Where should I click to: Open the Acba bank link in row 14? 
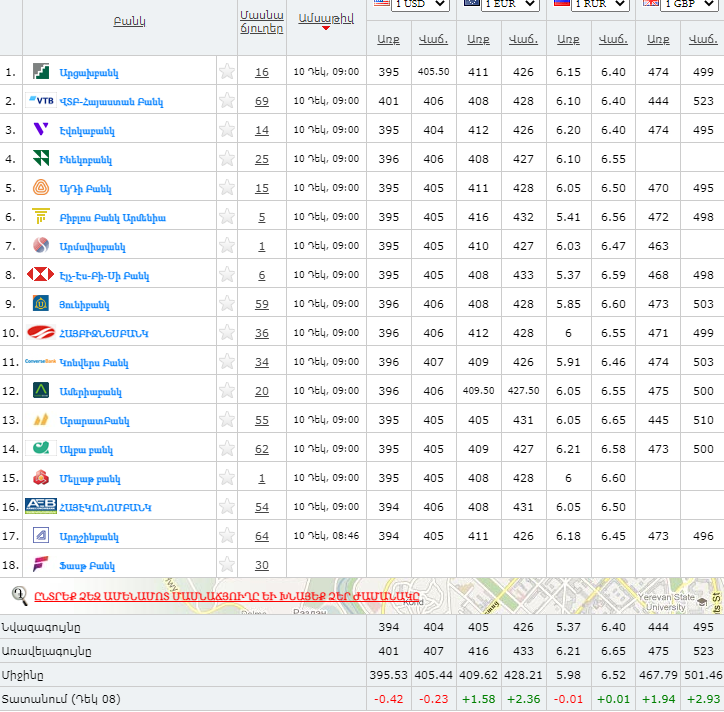click(86, 450)
